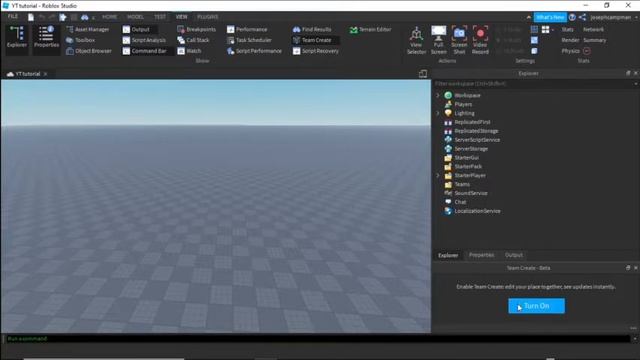Screen dimensions: 640x360
Task: Open the FILE menu
Action: pyautogui.click(x=13, y=17)
